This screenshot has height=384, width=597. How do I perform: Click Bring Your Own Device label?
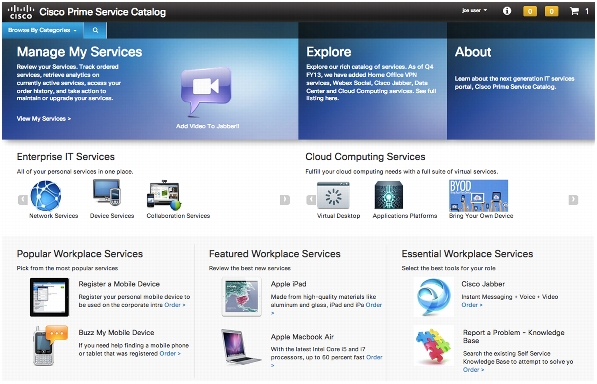(481, 216)
